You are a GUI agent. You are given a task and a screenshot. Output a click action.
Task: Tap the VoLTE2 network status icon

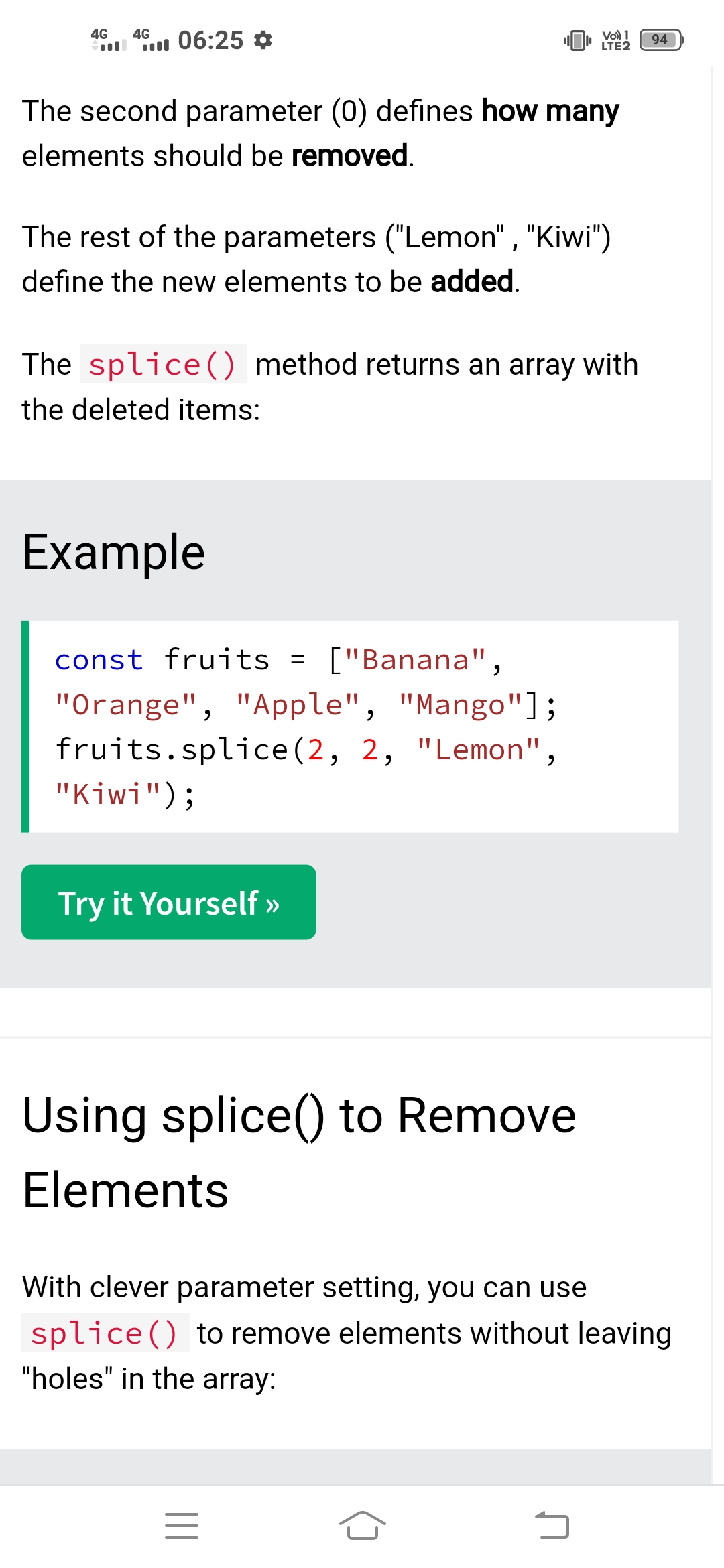615,40
